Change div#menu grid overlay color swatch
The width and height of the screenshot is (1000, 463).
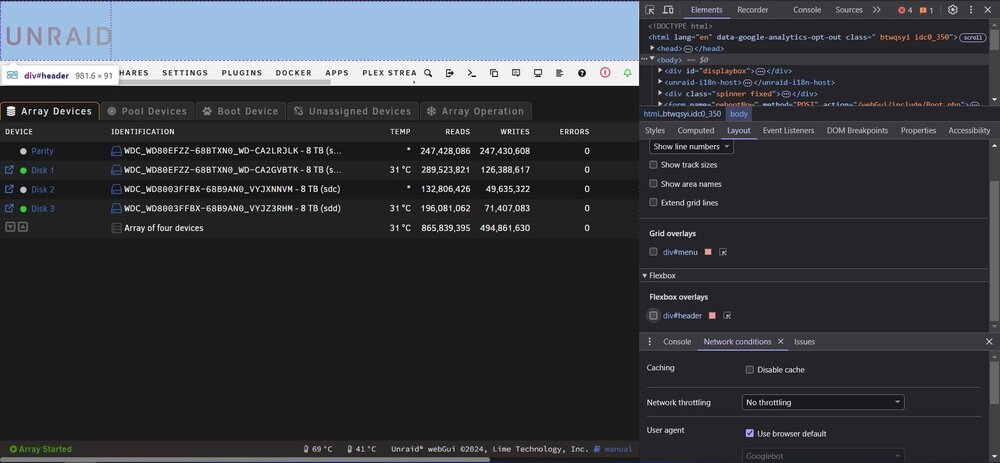click(708, 252)
